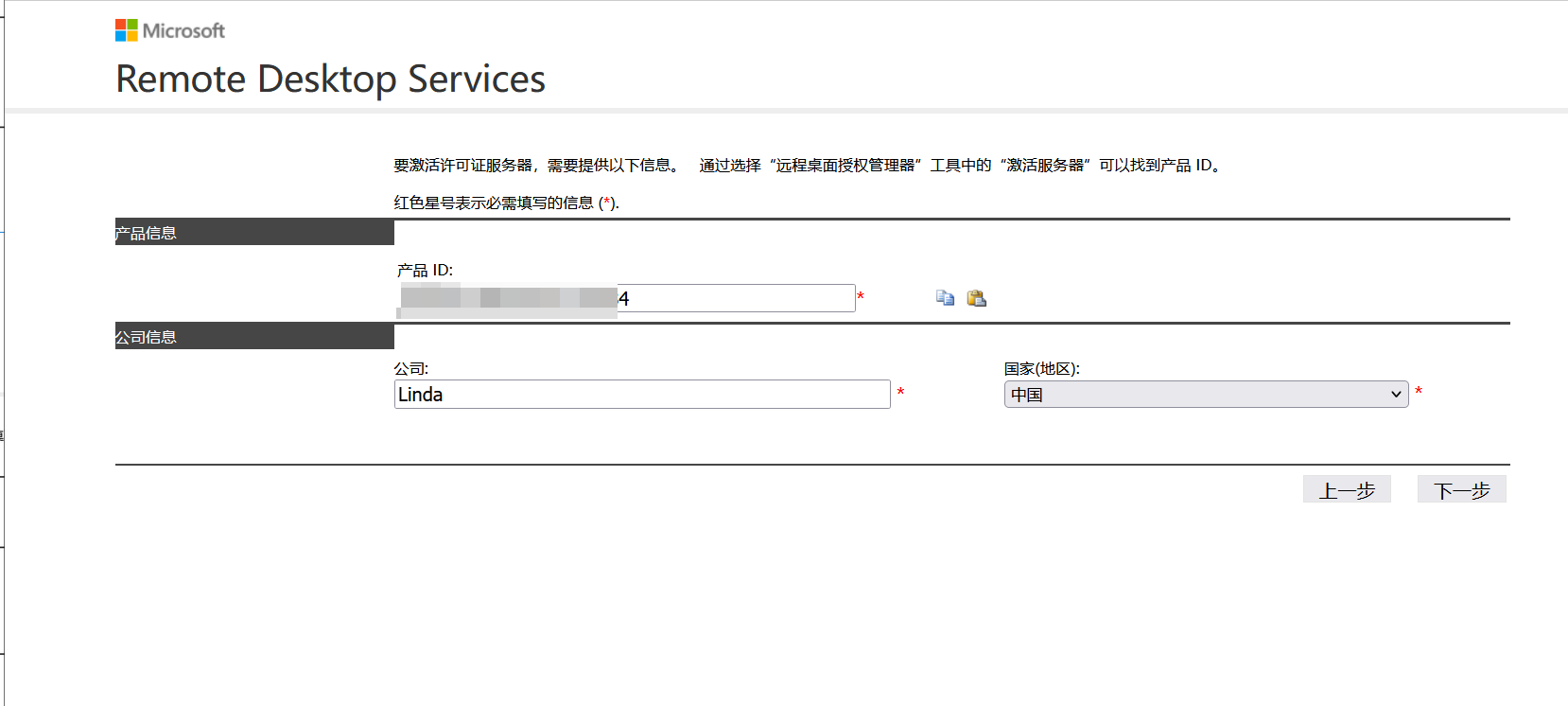Screen dimensions: 1568x706
Task: Click the red-asterisk required info note
Action: (x=506, y=203)
